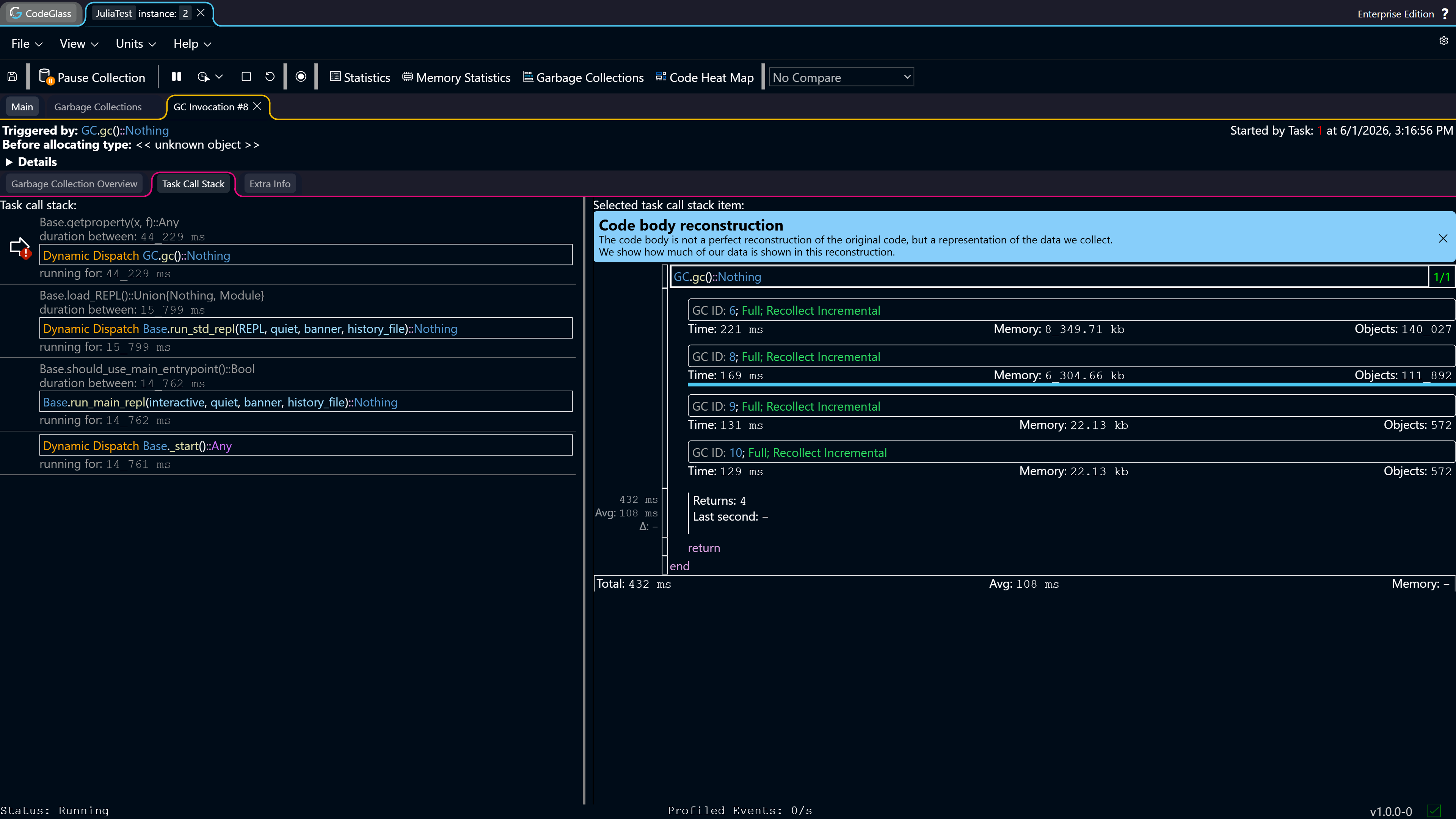Click the CodeGlass home tab

41,13
